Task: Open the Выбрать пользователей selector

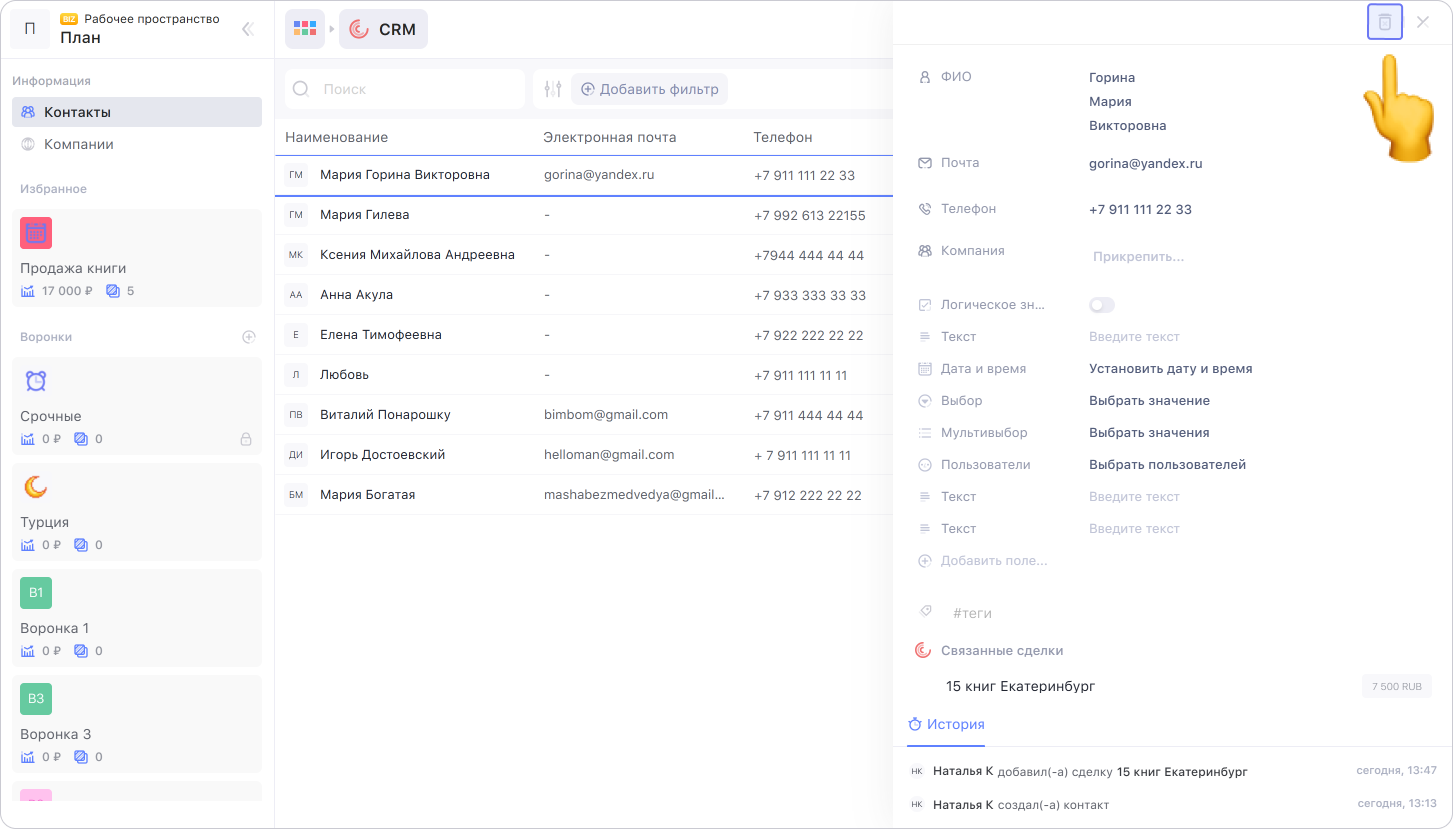Action: tap(1167, 465)
